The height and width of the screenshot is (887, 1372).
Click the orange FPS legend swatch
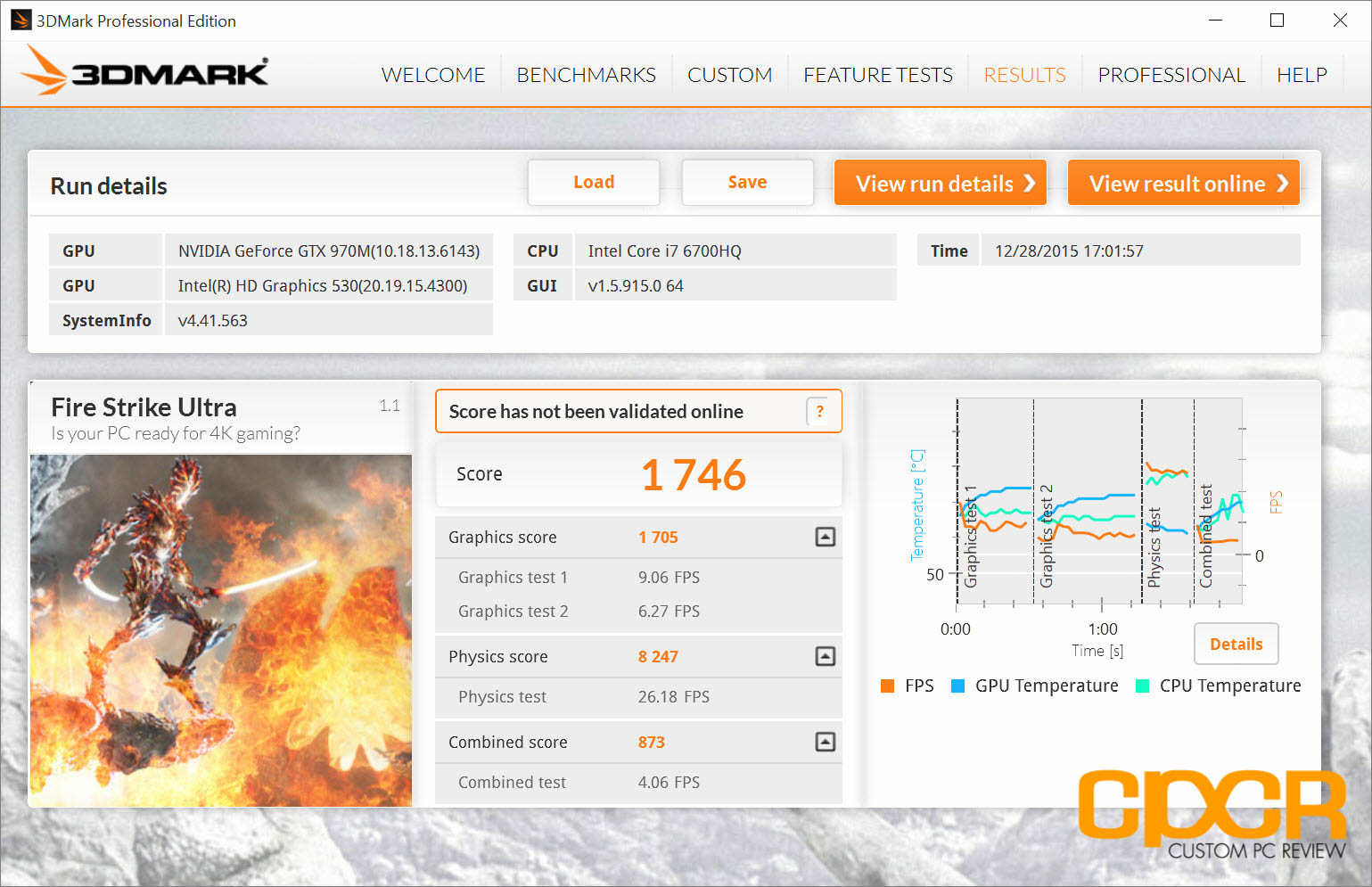click(887, 686)
